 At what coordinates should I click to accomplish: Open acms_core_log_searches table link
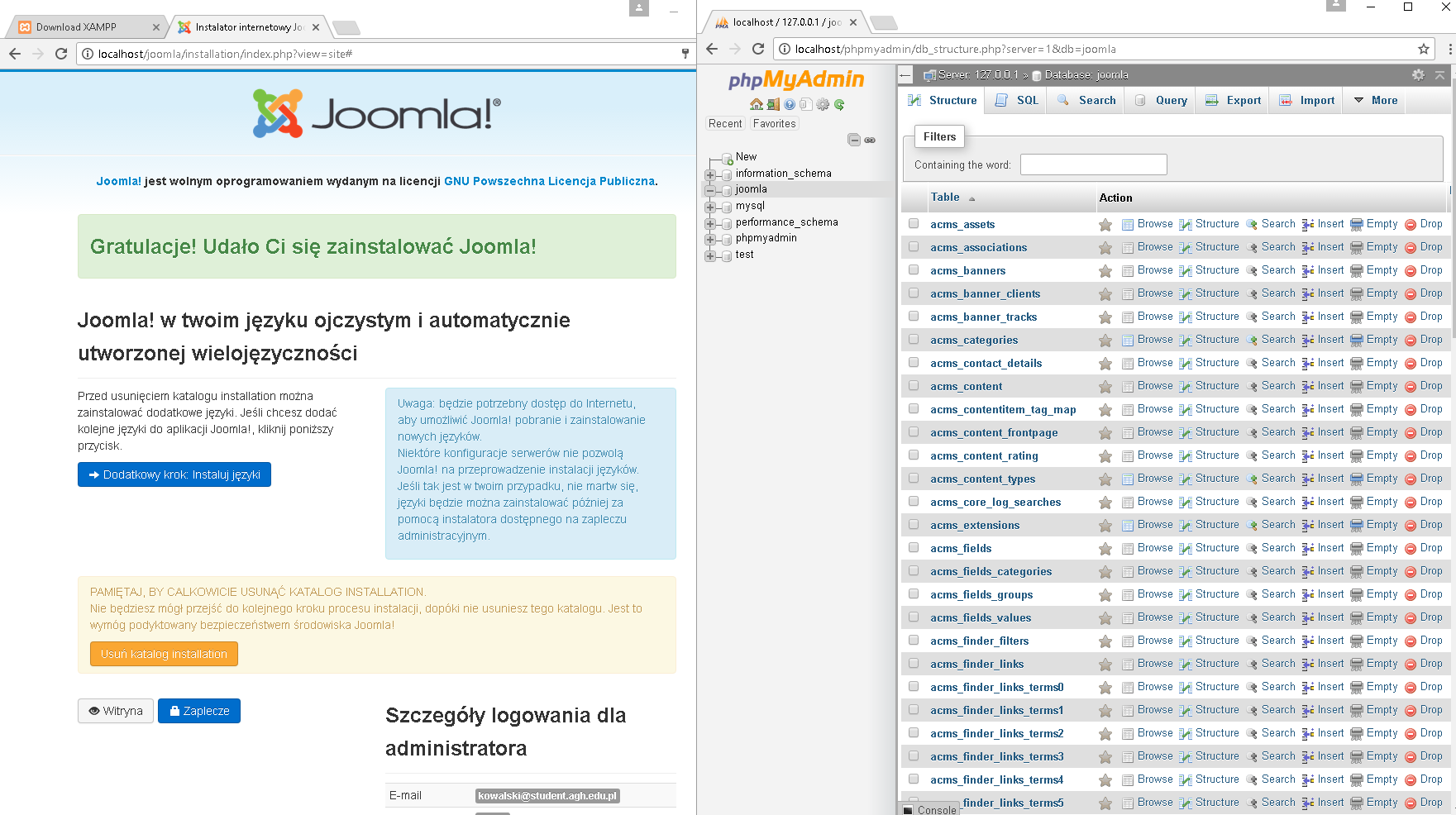click(995, 502)
